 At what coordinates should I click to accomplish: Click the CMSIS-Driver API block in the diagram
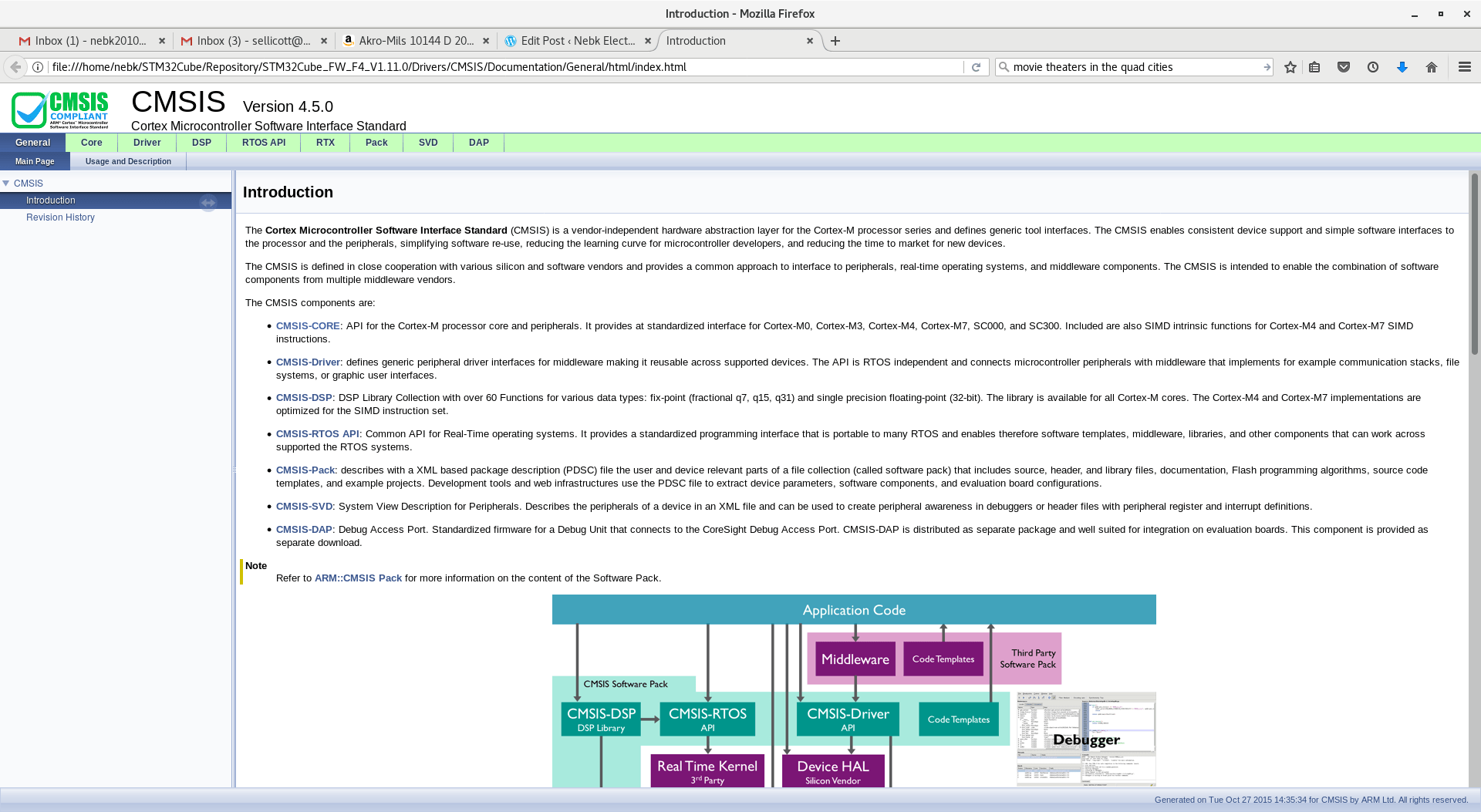pyautogui.click(x=848, y=719)
